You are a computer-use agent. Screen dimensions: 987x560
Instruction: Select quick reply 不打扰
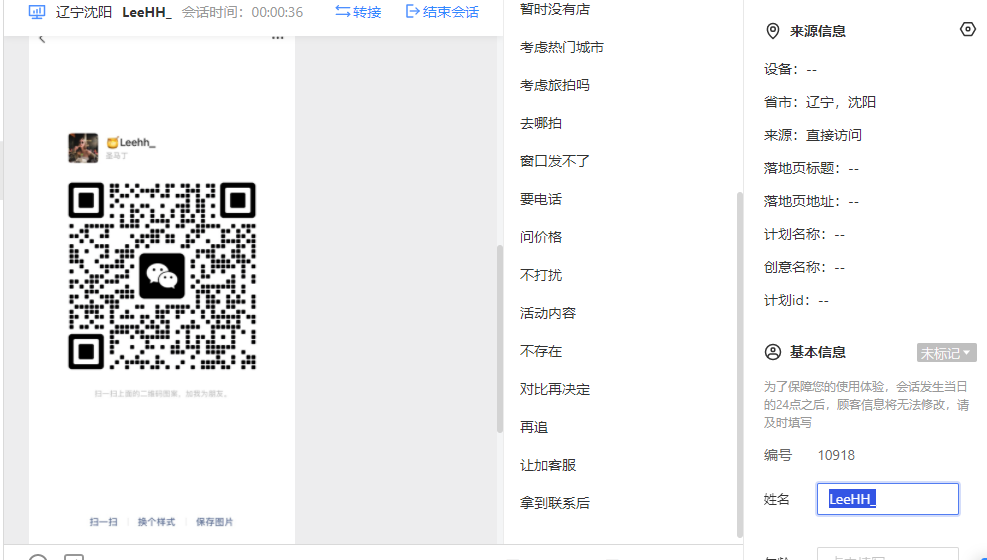click(541, 275)
